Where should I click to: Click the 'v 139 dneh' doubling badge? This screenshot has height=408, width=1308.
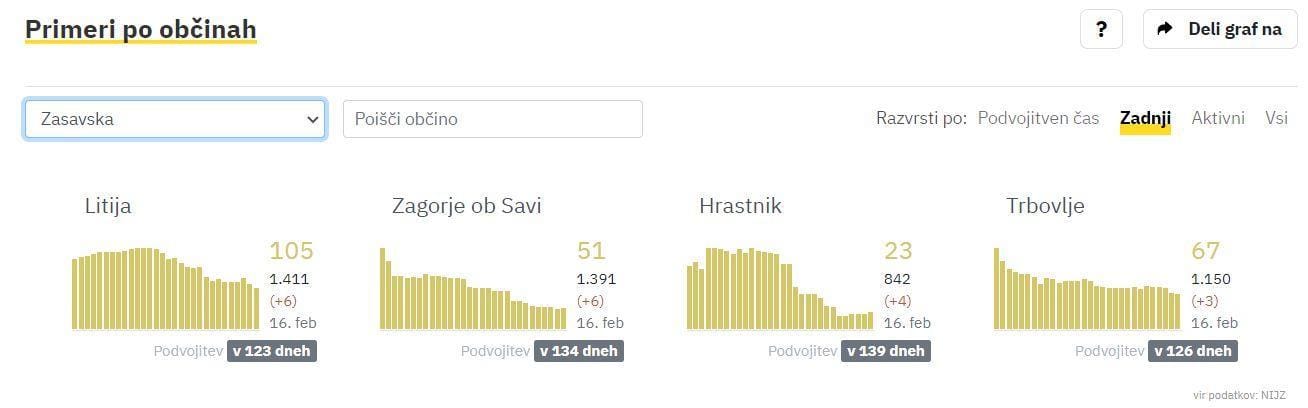pyautogui.click(x=886, y=351)
